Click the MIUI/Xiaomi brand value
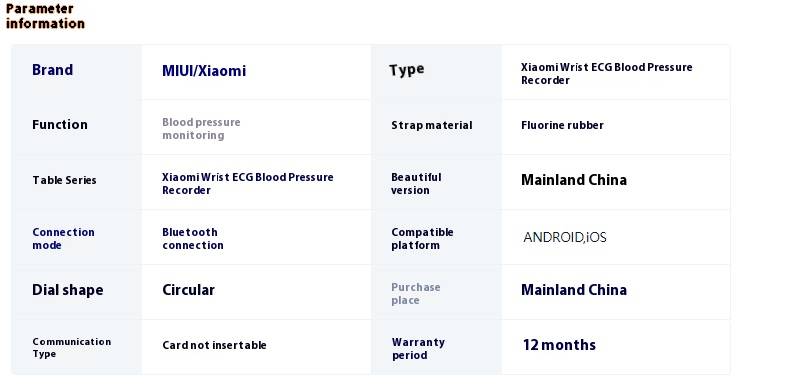The width and height of the screenshot is (787, 390). click(204, 71)
